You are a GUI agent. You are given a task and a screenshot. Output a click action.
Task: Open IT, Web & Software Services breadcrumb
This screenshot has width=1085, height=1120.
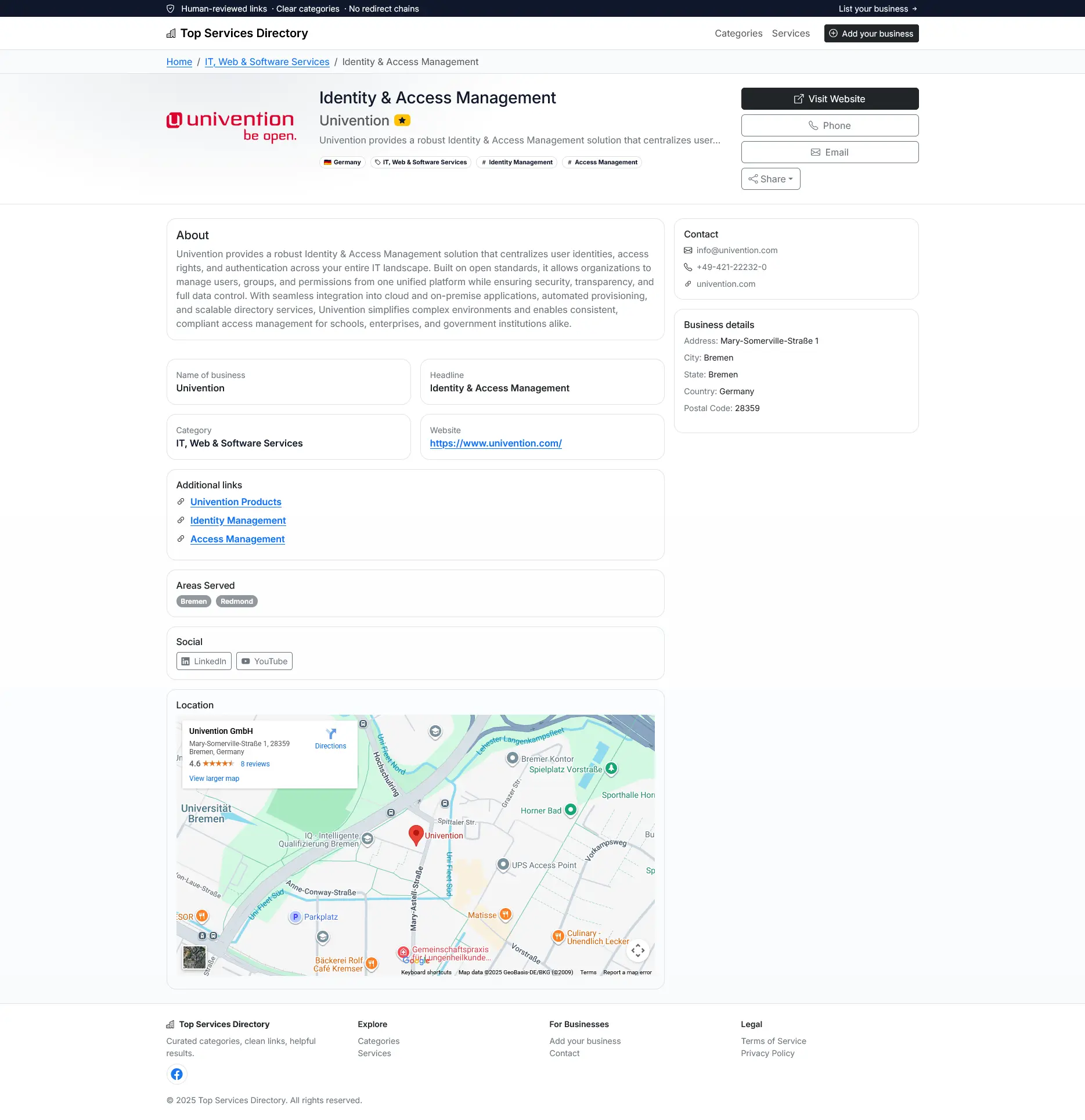(x=267, y=62)
